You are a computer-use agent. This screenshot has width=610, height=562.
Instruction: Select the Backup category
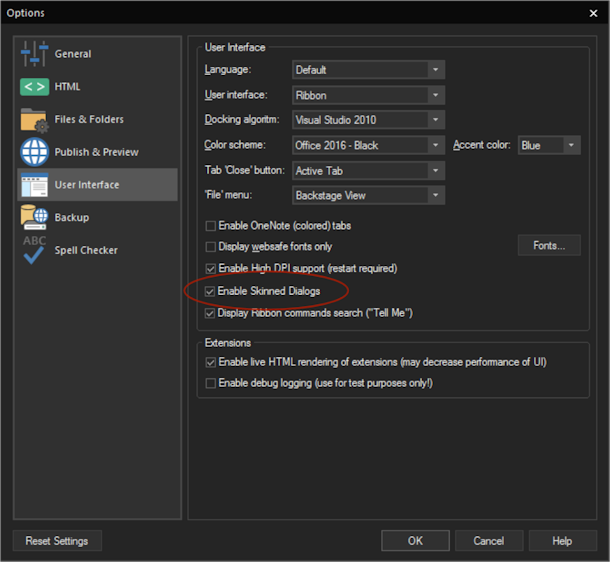pos(97,217)
